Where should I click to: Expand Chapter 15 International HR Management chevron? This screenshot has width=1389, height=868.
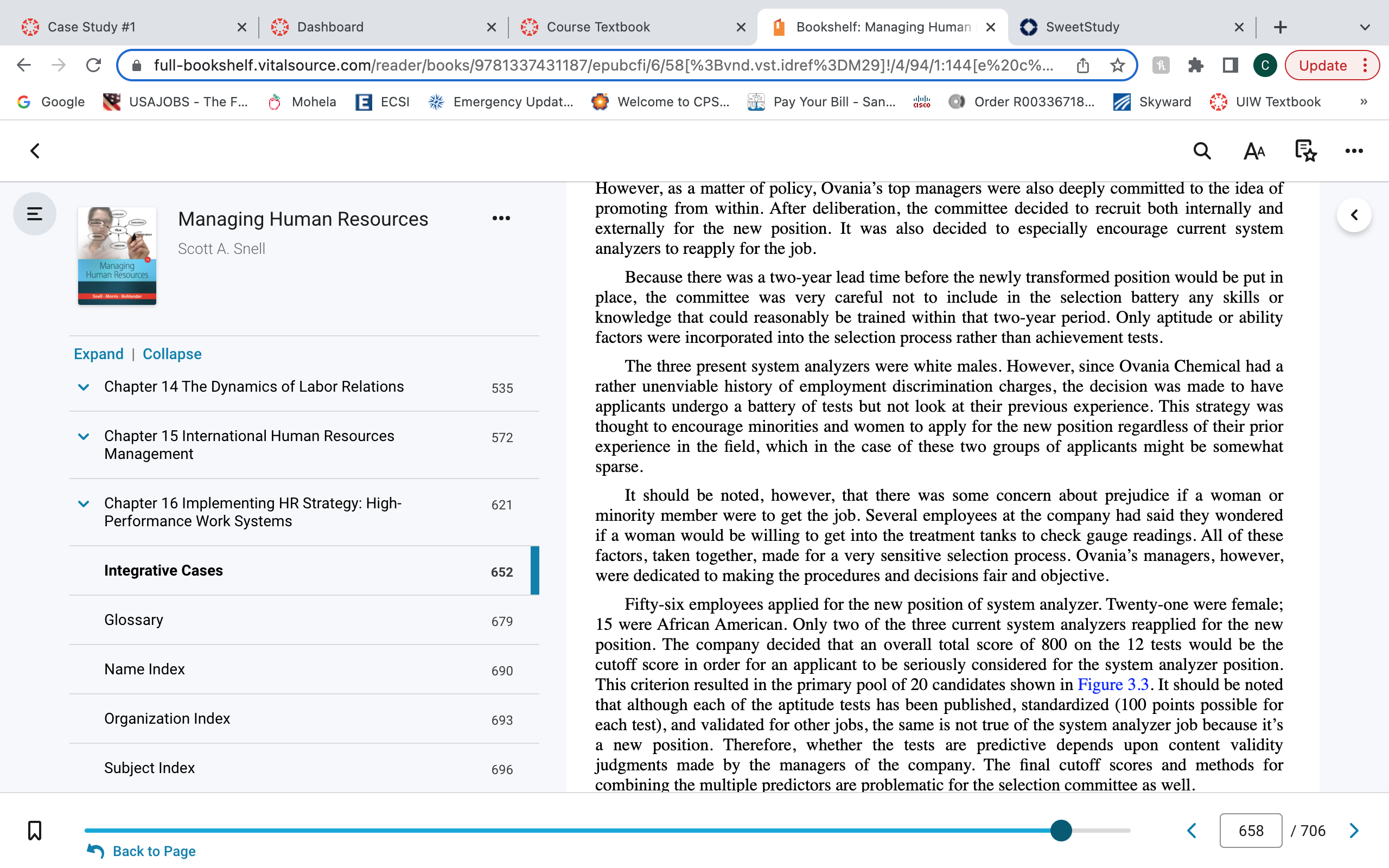tap(84, 436)
